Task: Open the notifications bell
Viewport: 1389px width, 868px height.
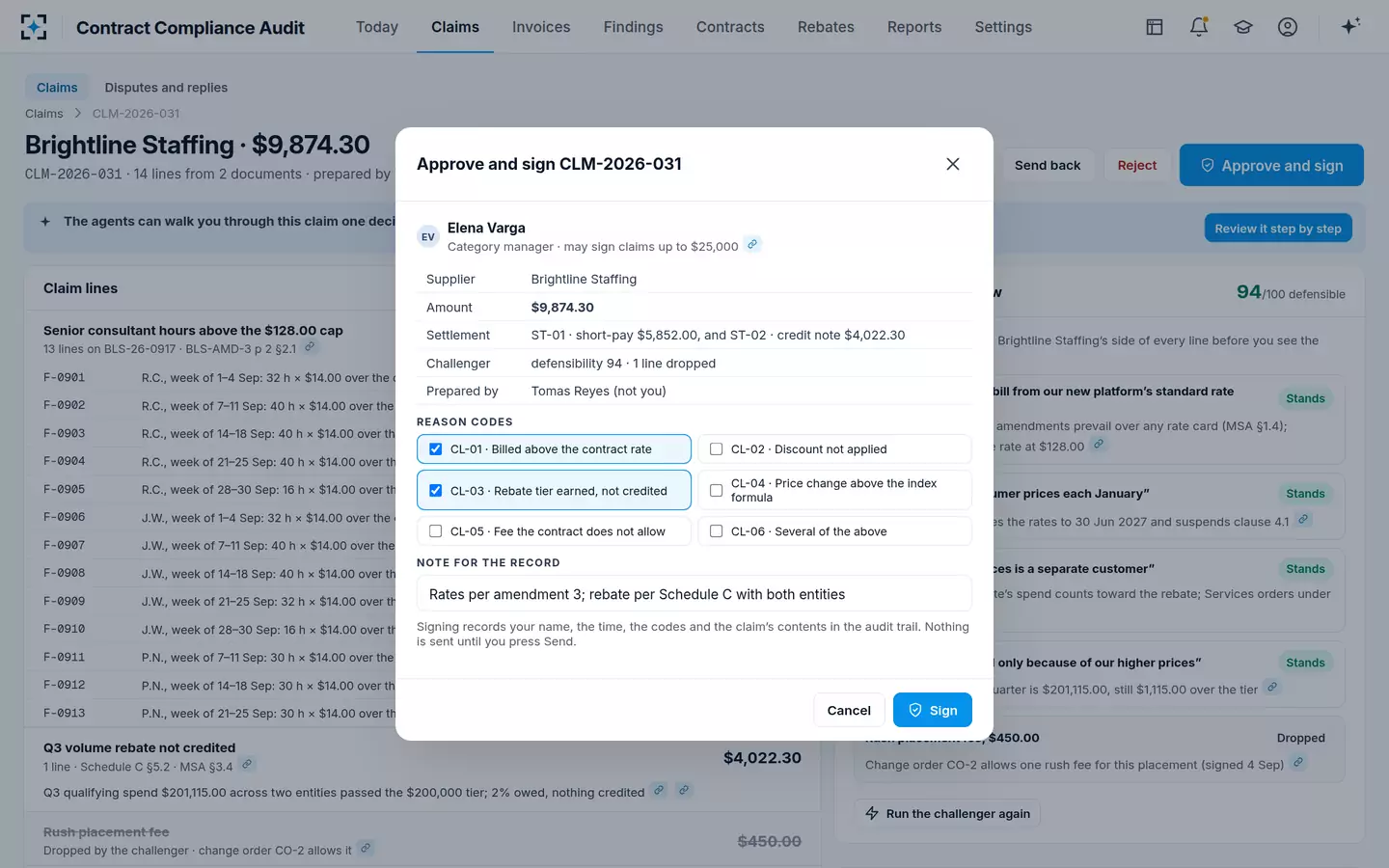Action: coord(1199,27)
